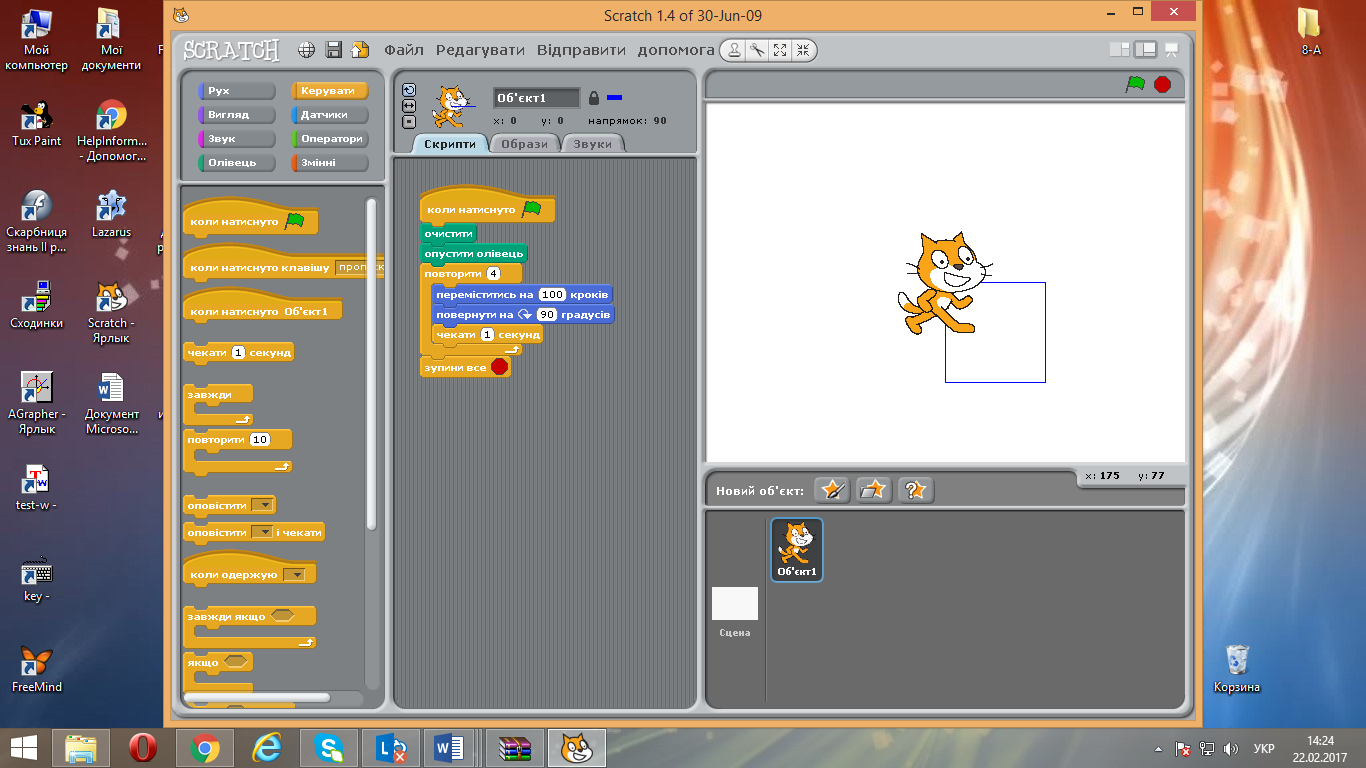Open the message dropdown on the оповістити block
Viewport: 1366px width, 768px height.
(x=263, y=506)
